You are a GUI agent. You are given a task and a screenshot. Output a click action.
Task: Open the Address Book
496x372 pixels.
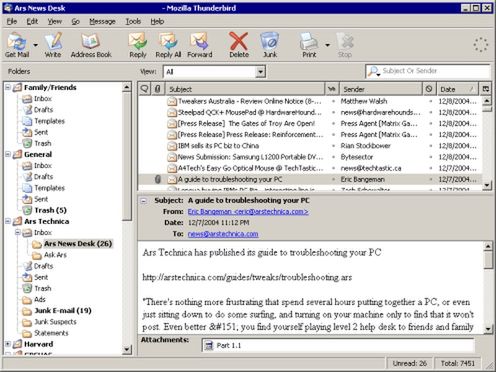pyautogui.click(x=91, y=45)
